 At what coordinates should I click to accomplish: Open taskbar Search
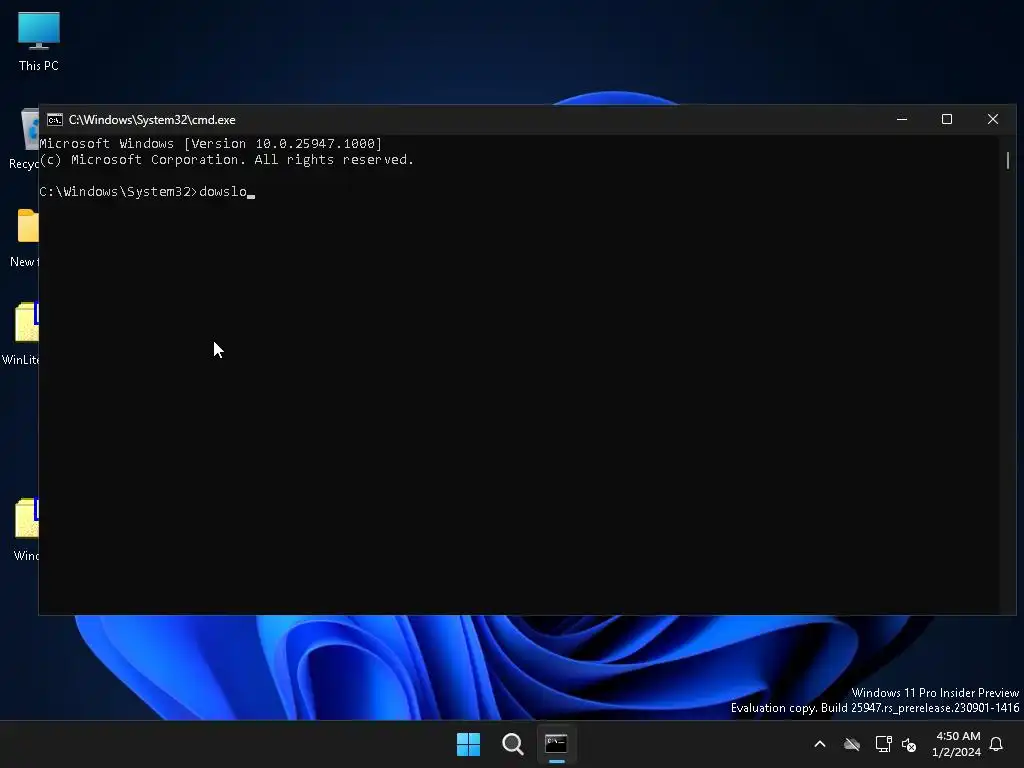pyautogui.click(x=513, y=744)
